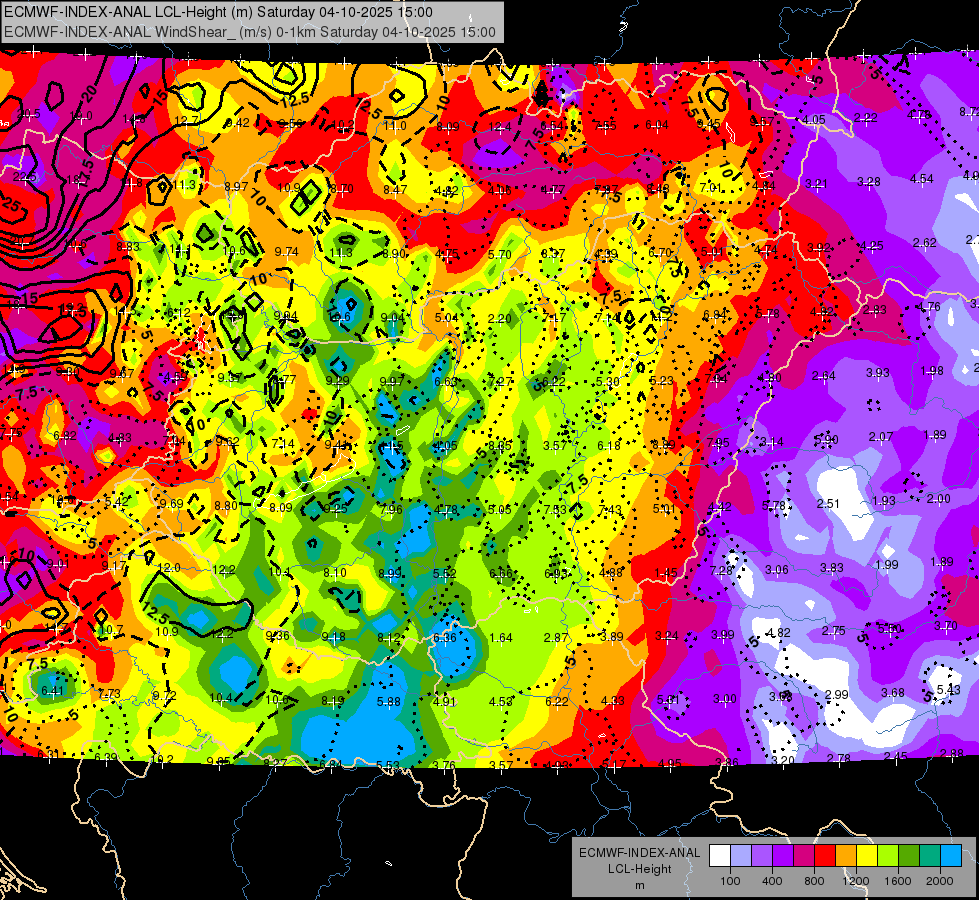Click the grid value 9.04
Screen dimensions: 979x900
click(x=393, y=318)
